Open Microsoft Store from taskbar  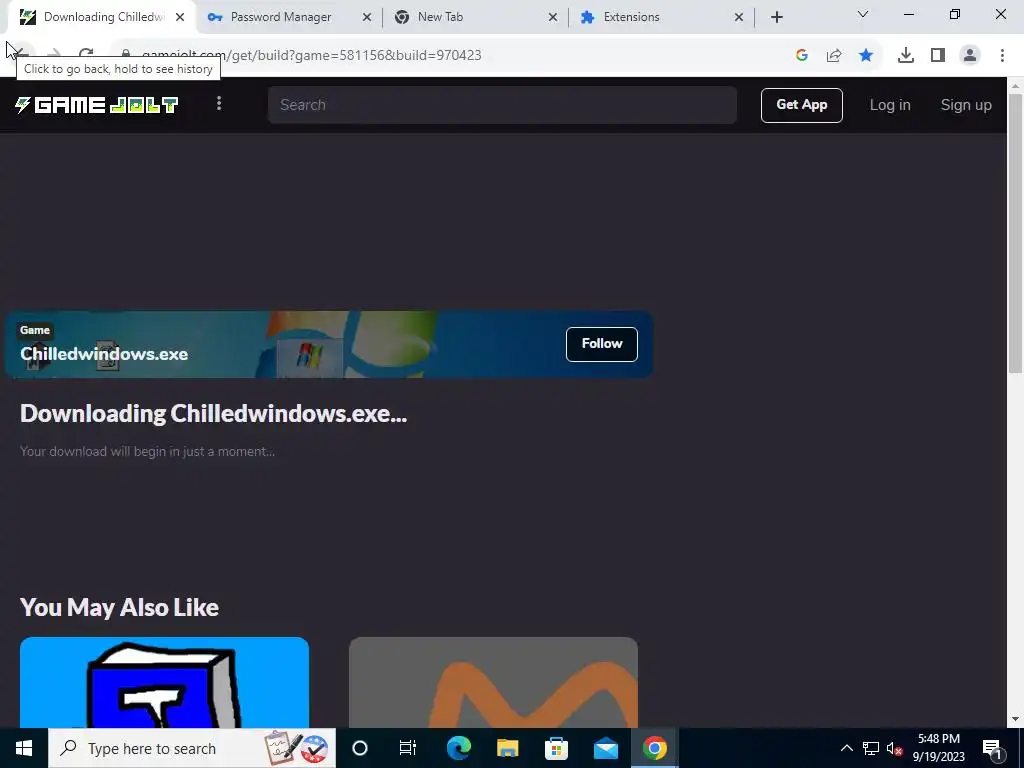click(x=556, y=748)
